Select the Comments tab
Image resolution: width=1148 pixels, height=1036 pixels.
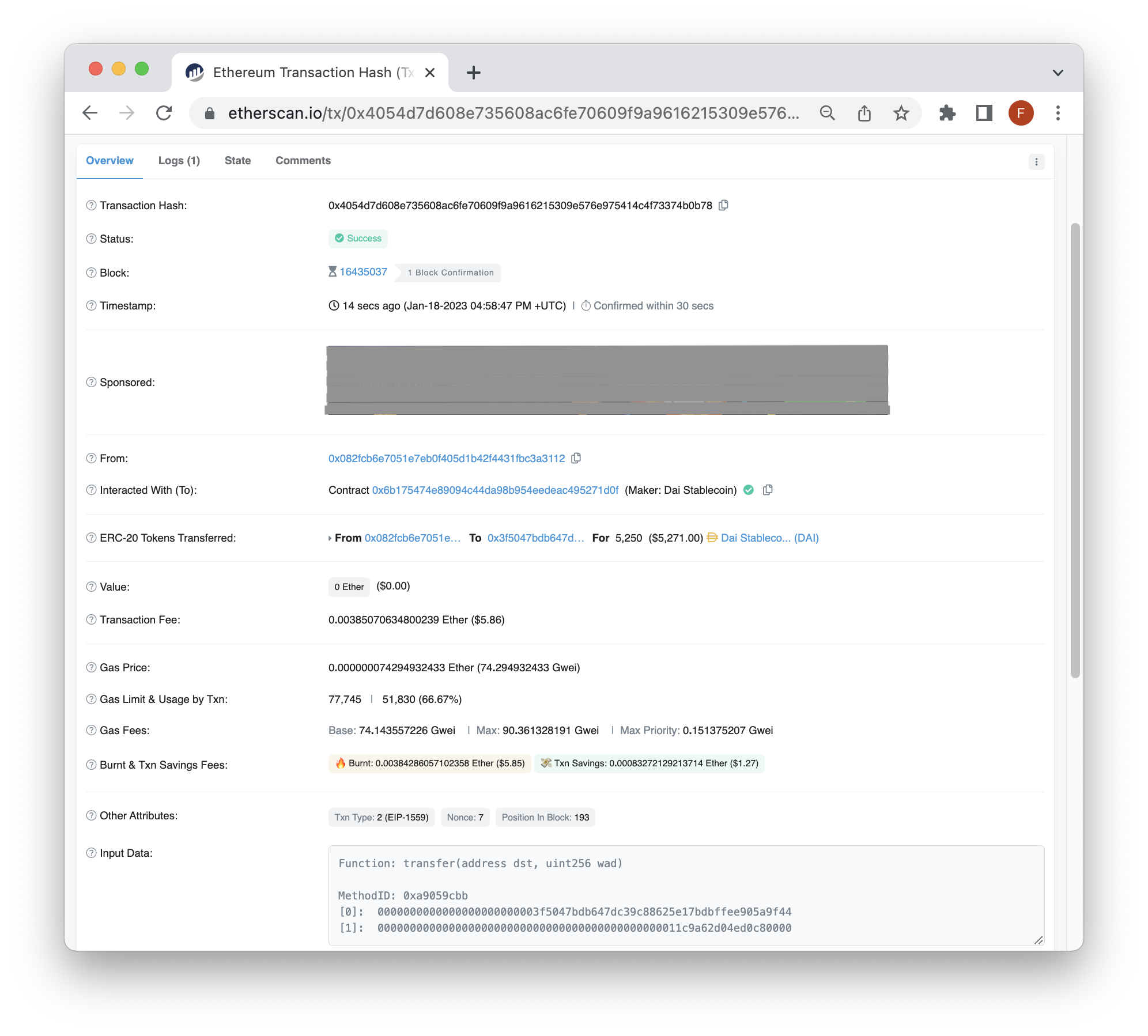(x=302, y=160)
